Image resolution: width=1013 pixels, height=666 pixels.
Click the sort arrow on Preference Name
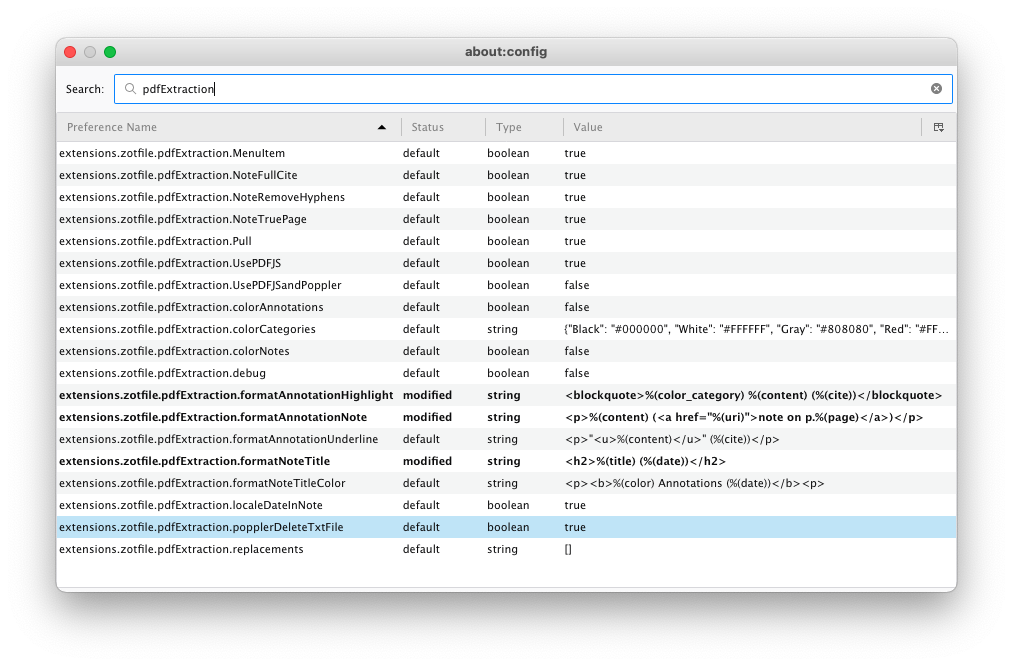382,127
